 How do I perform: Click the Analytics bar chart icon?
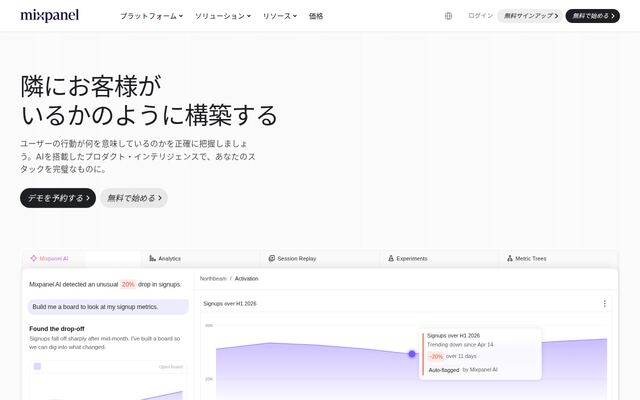click(x=153, y=258)
